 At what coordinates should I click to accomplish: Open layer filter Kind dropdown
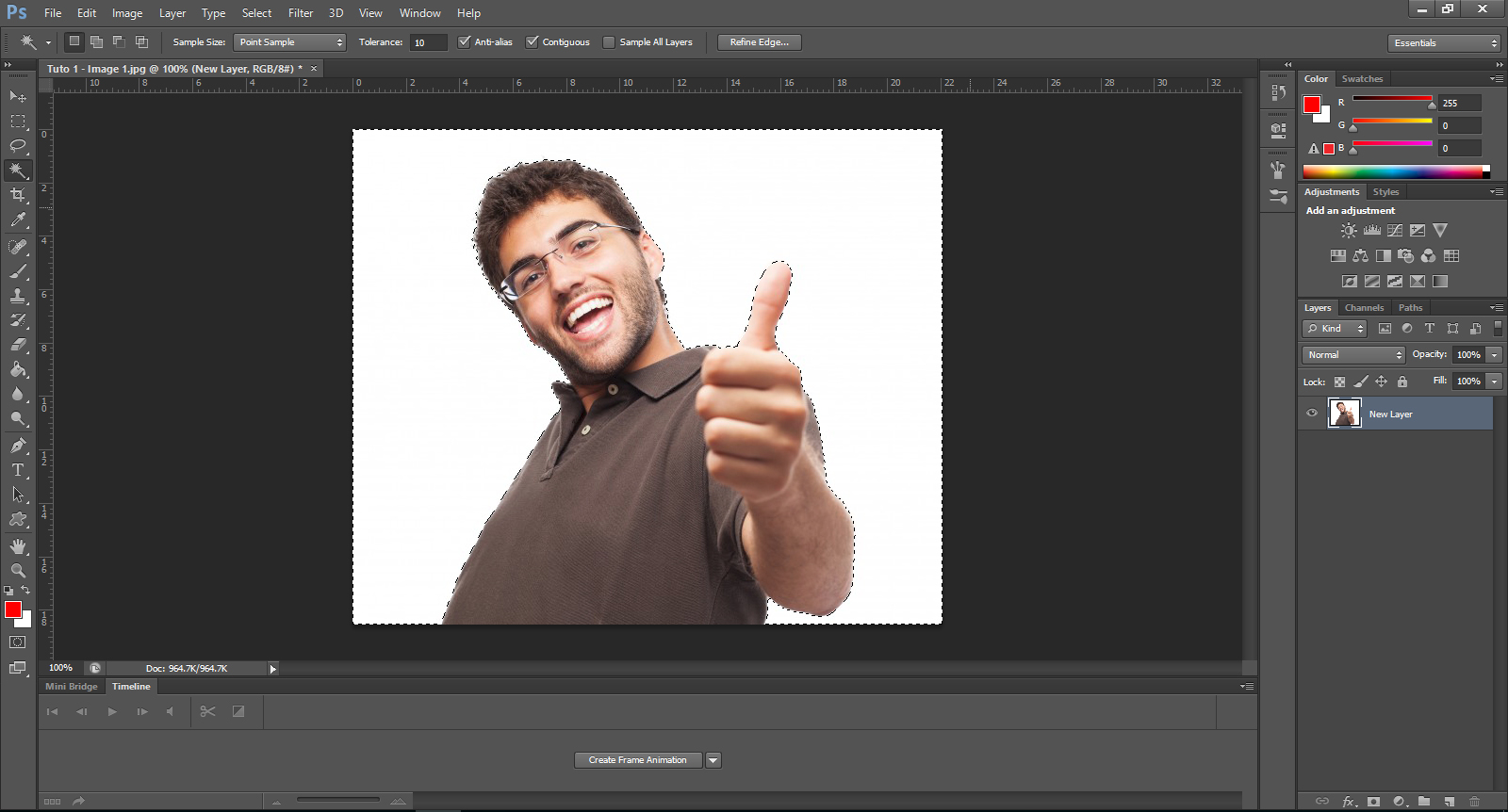[1335, 329]
